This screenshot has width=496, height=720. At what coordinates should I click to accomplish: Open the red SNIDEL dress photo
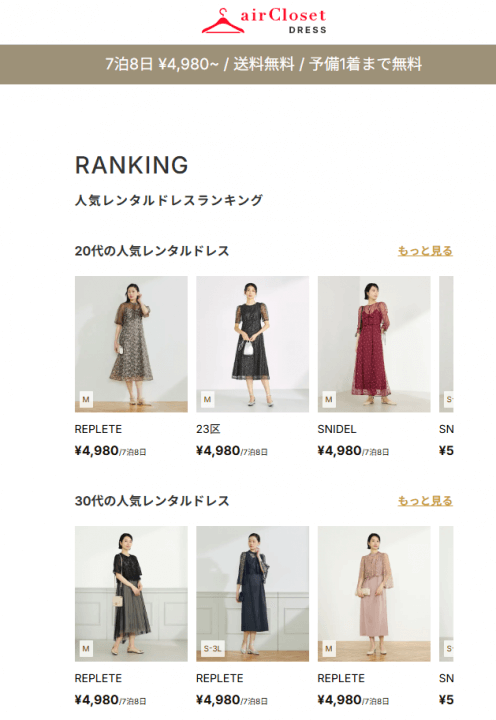(374, 344)
